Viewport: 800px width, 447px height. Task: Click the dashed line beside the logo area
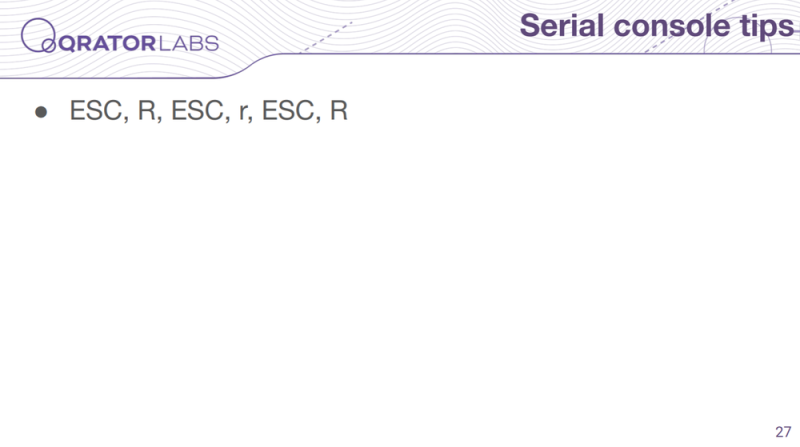(327, 37)
